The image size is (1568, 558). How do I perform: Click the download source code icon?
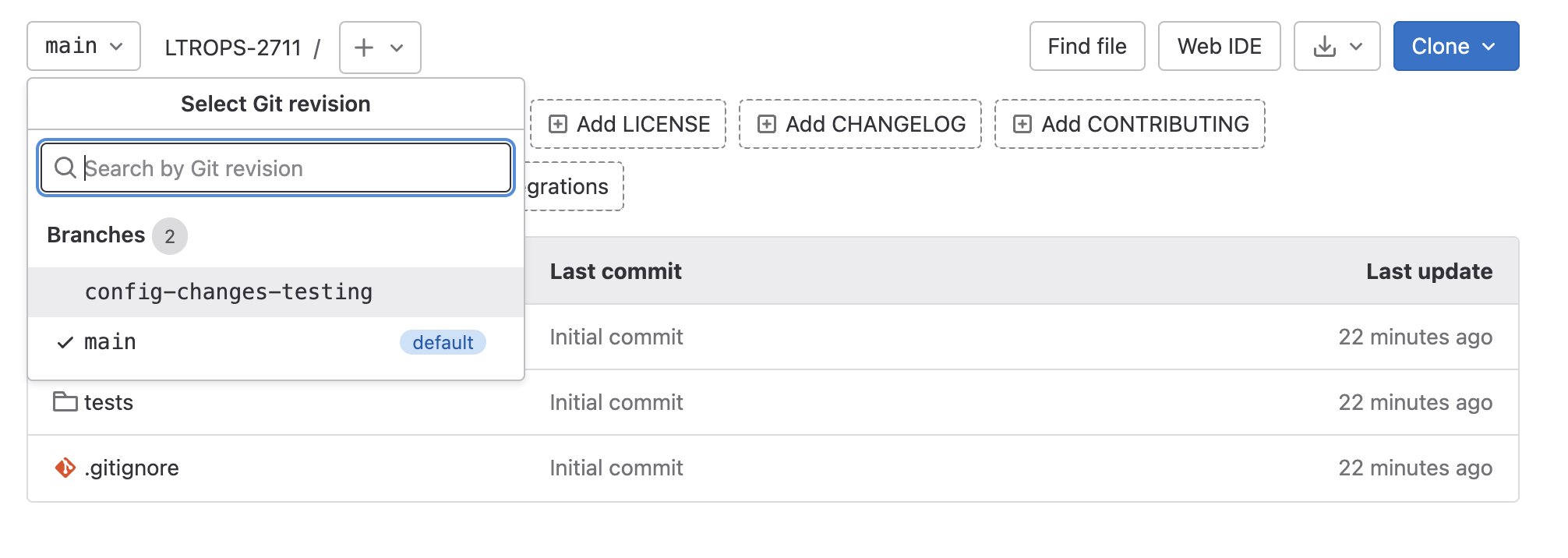[1324, 47]
